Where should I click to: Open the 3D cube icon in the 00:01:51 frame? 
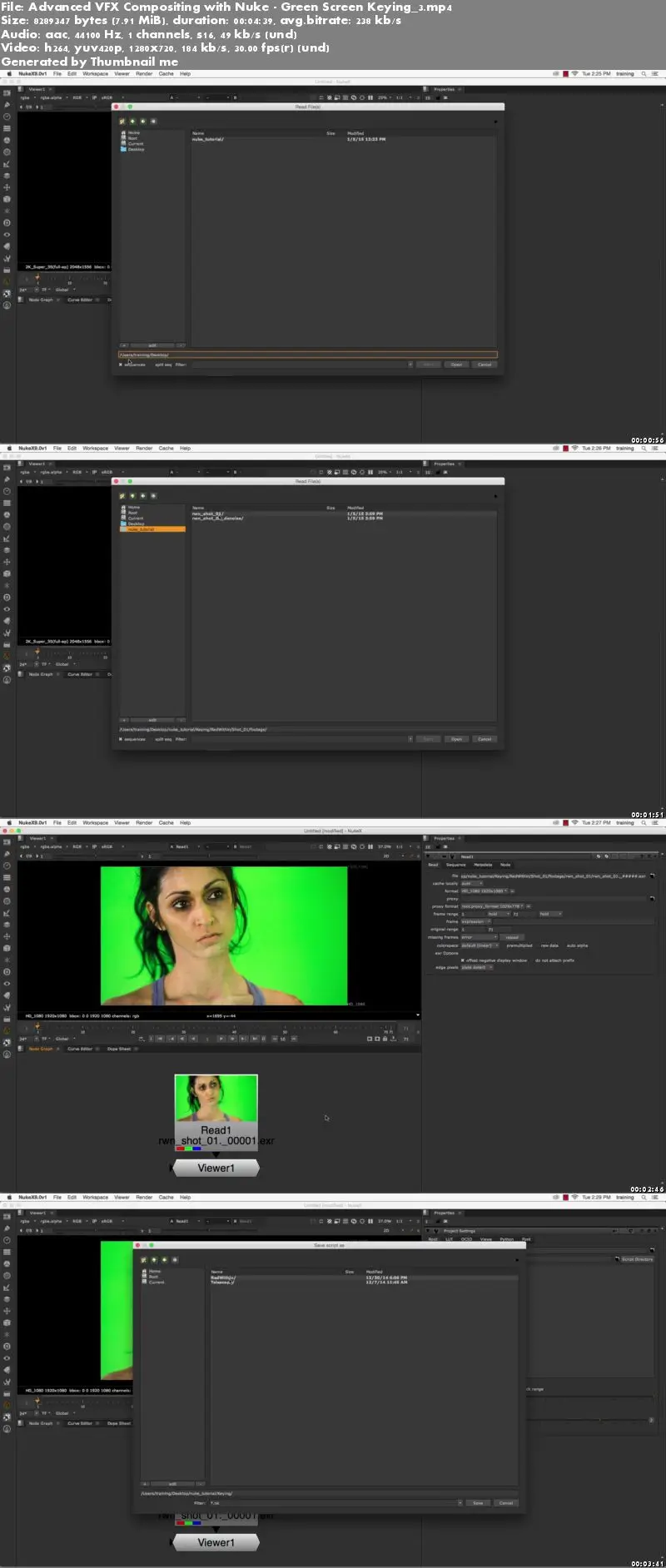tap(7, 573)
